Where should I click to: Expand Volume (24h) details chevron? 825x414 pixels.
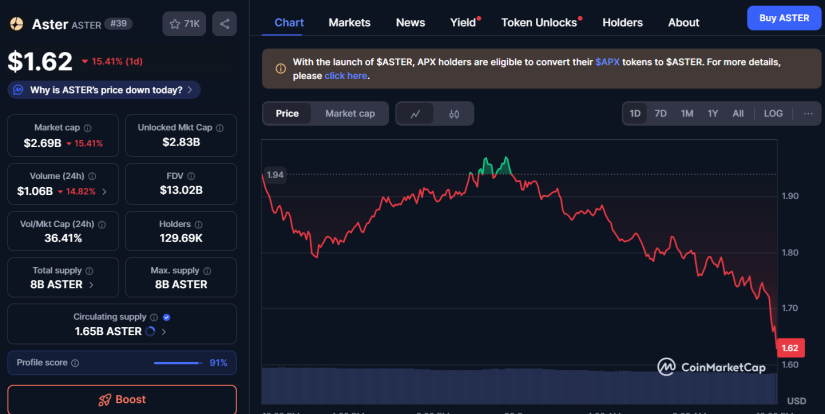104,191
